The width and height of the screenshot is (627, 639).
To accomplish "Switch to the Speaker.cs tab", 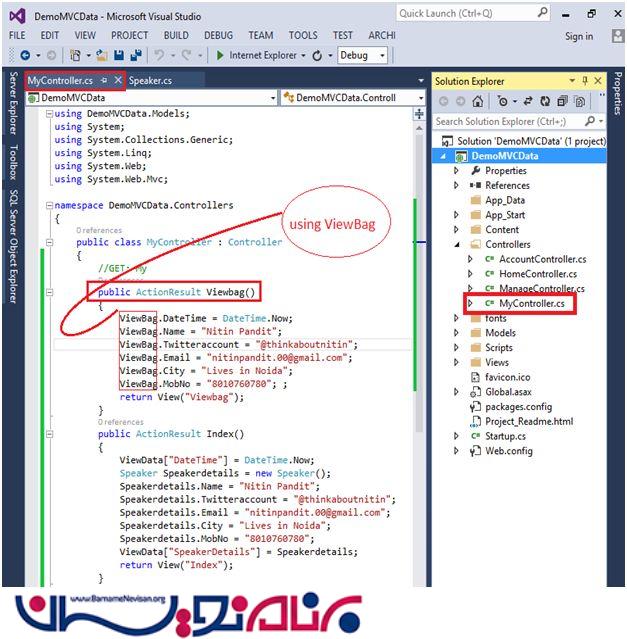I will [x=151, y=80].
